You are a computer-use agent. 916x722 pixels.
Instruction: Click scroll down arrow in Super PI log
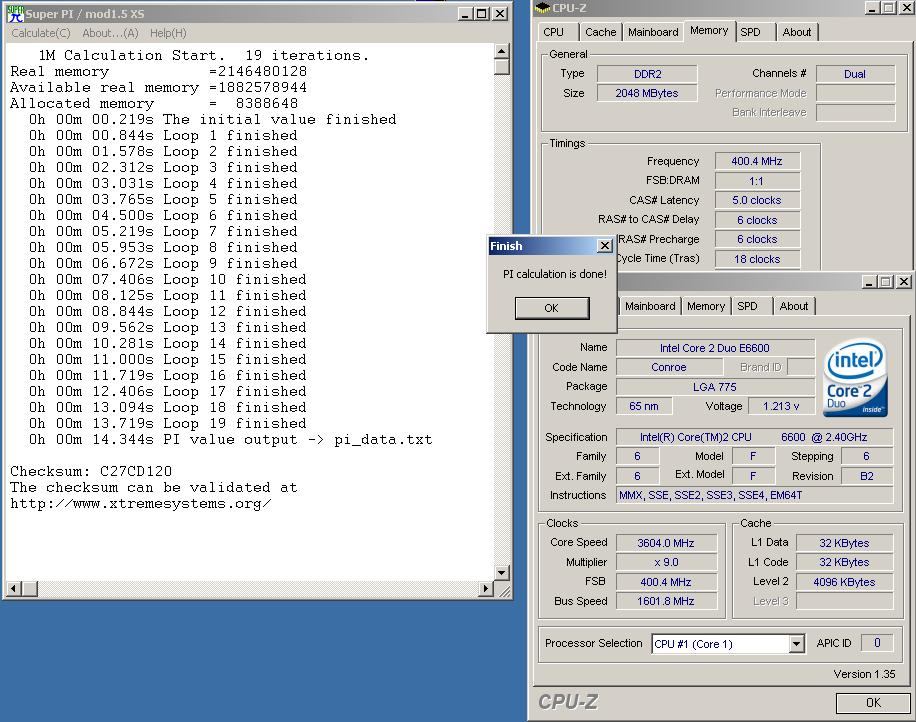[501, 572]
